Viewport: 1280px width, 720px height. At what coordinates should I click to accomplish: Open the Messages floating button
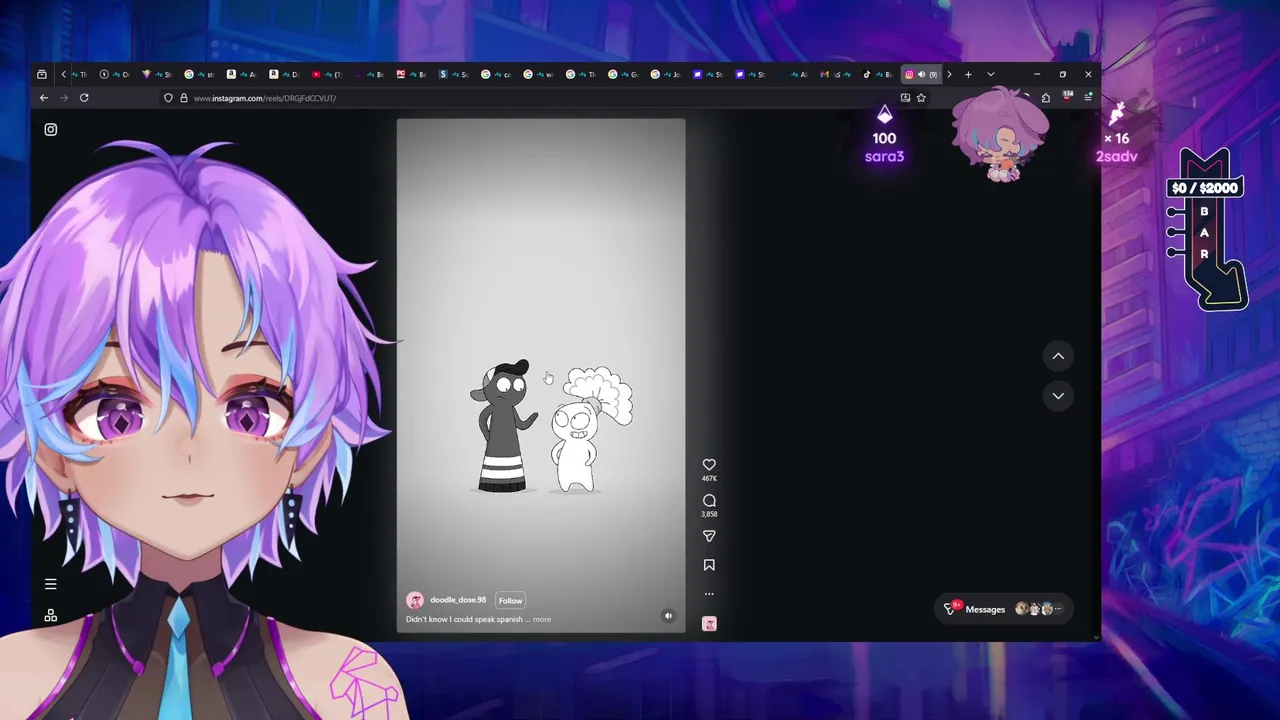point(1003,609)
